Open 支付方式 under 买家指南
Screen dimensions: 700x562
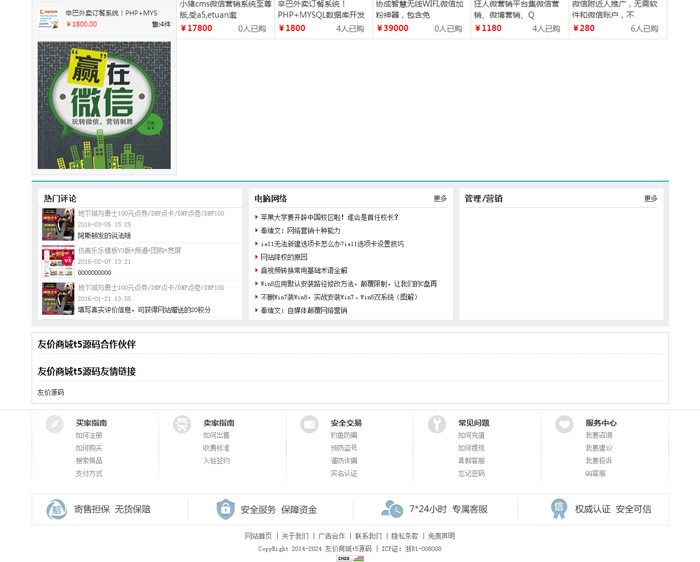coord(89,473)
